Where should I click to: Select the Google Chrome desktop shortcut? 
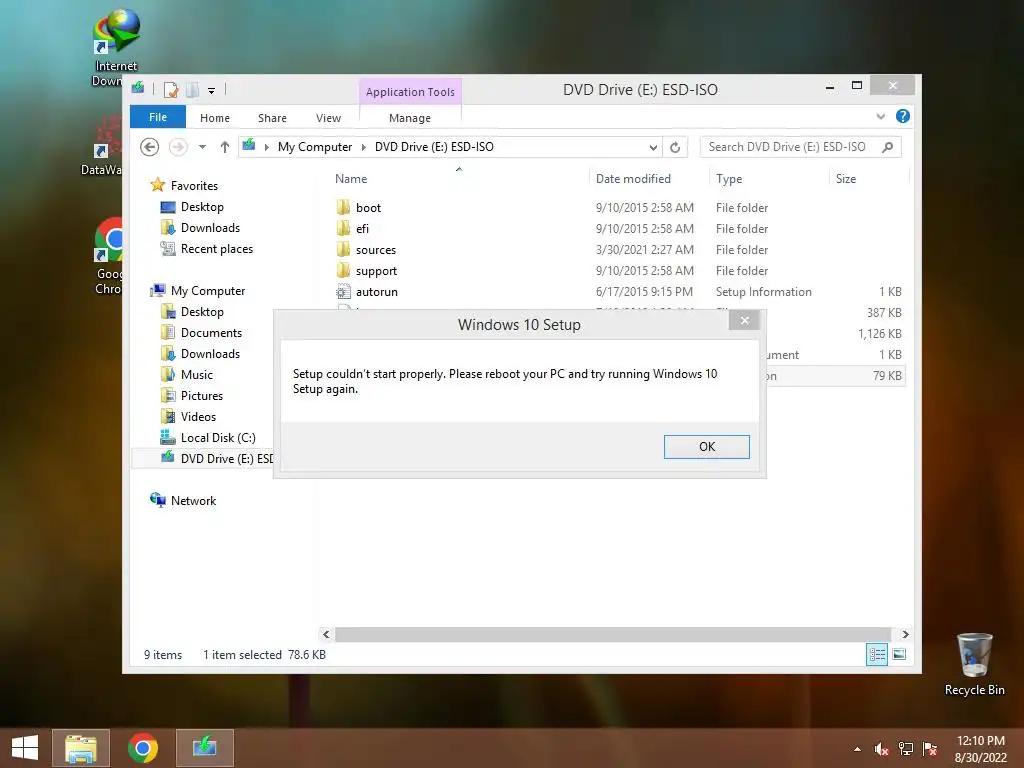108,256
